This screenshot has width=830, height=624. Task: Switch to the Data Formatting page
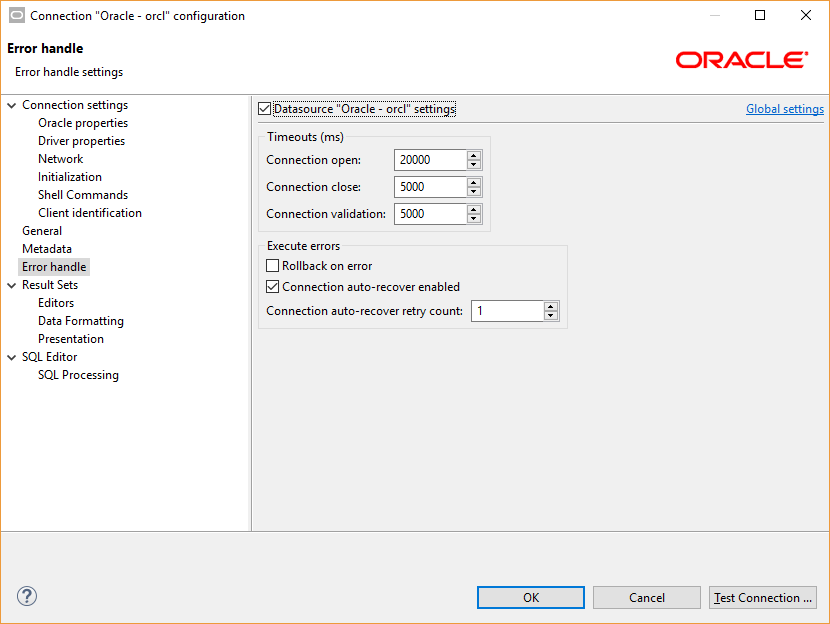coord(80,320)
